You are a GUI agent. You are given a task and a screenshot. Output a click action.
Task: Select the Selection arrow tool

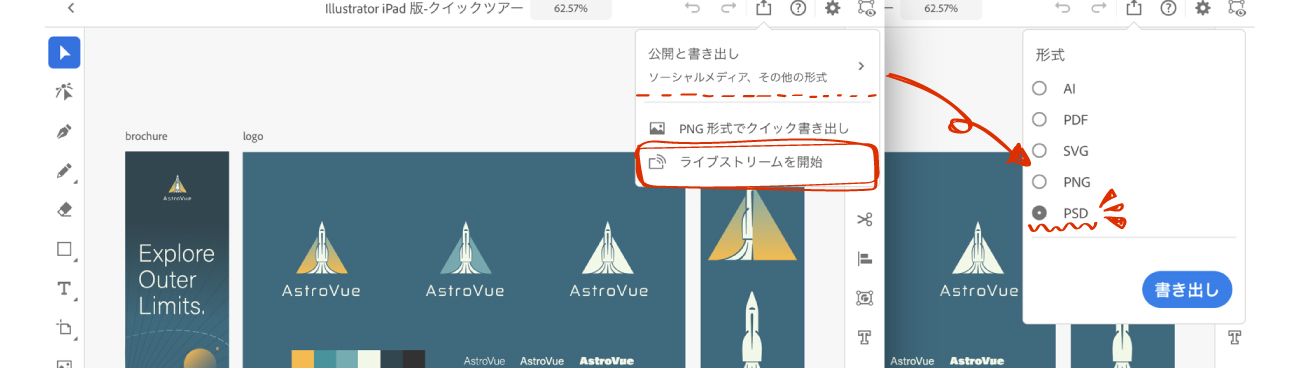tap(64, 52)
